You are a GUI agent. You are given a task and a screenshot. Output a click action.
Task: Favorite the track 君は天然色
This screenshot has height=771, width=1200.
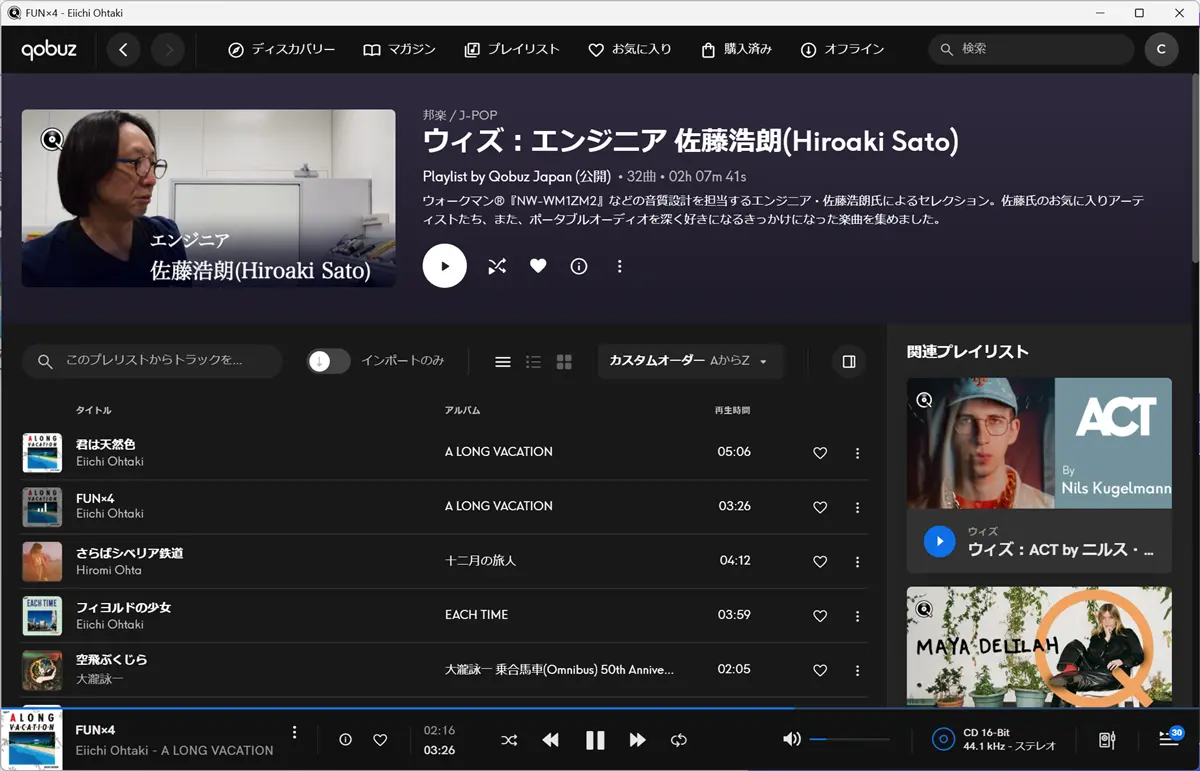coord(820,453)
